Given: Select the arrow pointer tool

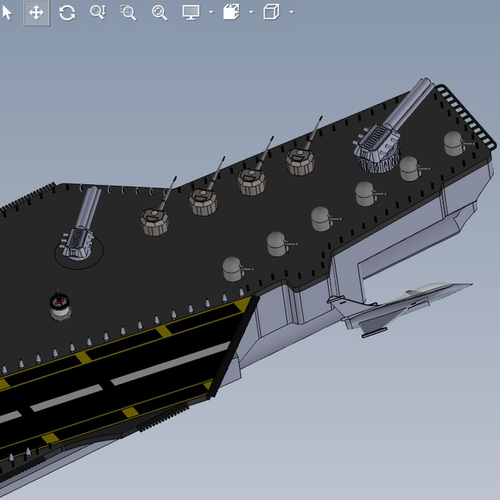Looking at the screenshot, I should click(x=7, y=13).
